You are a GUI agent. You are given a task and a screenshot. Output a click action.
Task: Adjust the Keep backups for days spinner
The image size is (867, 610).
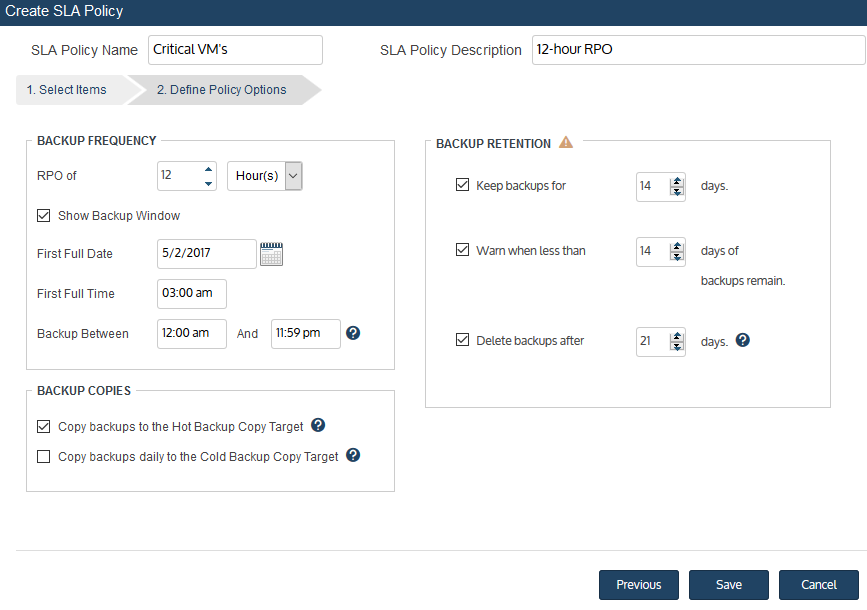pyautogui.click(x=677, y=186)
